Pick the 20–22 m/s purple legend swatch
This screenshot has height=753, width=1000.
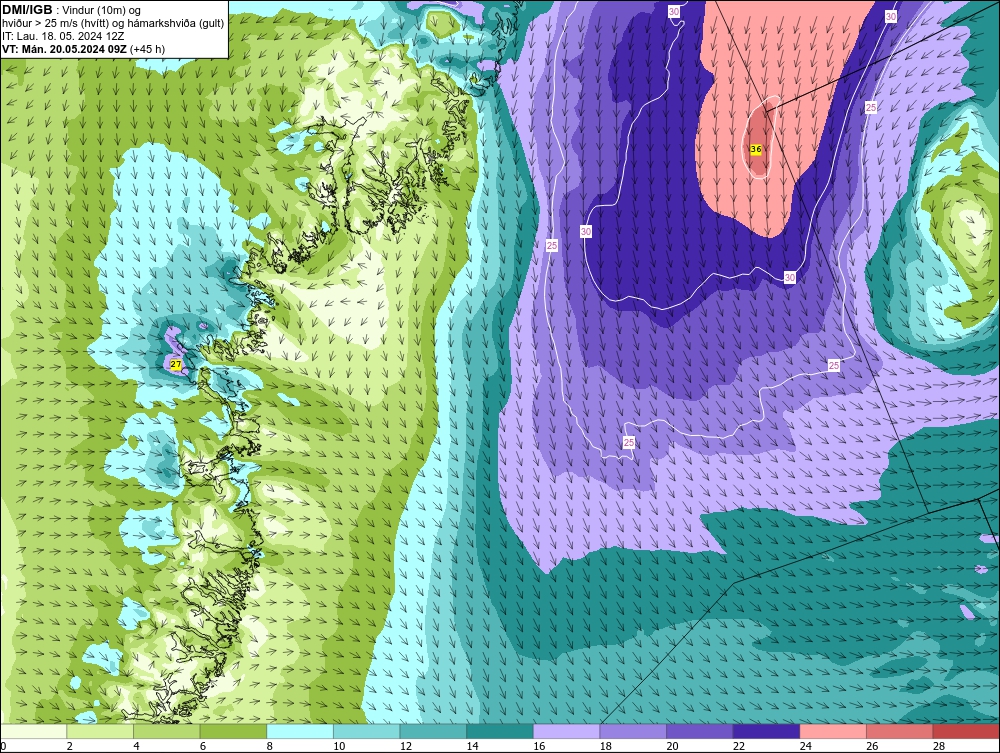(x=700, y=731)
